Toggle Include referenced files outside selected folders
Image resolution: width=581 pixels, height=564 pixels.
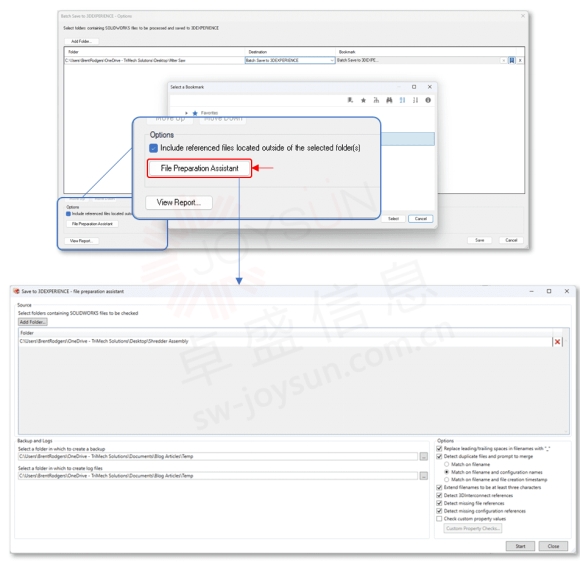[153, 148]
